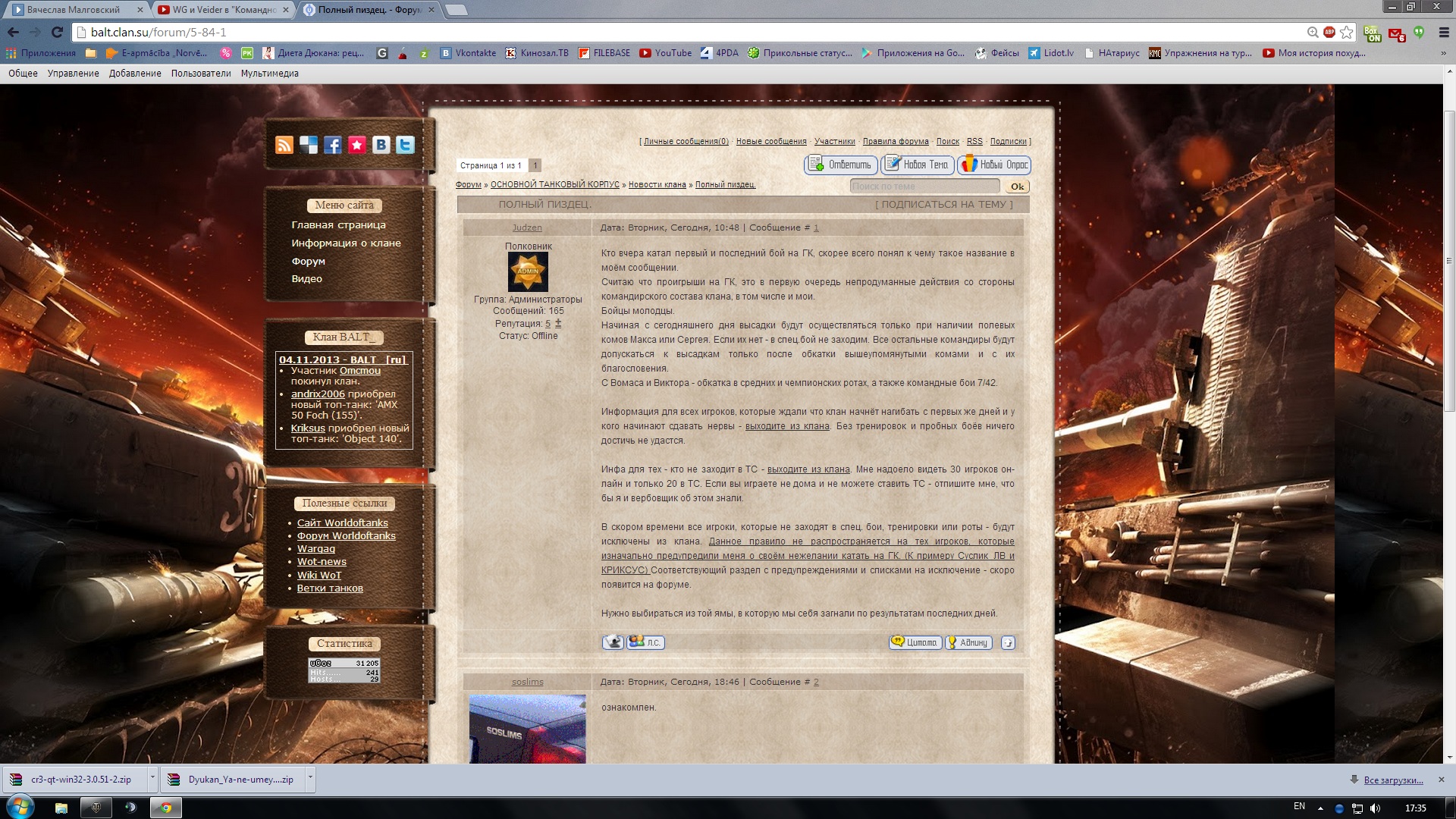This screenshot has height=819, width=1456.
Task: Open the Управление admin menu
Action: point(73,74)
